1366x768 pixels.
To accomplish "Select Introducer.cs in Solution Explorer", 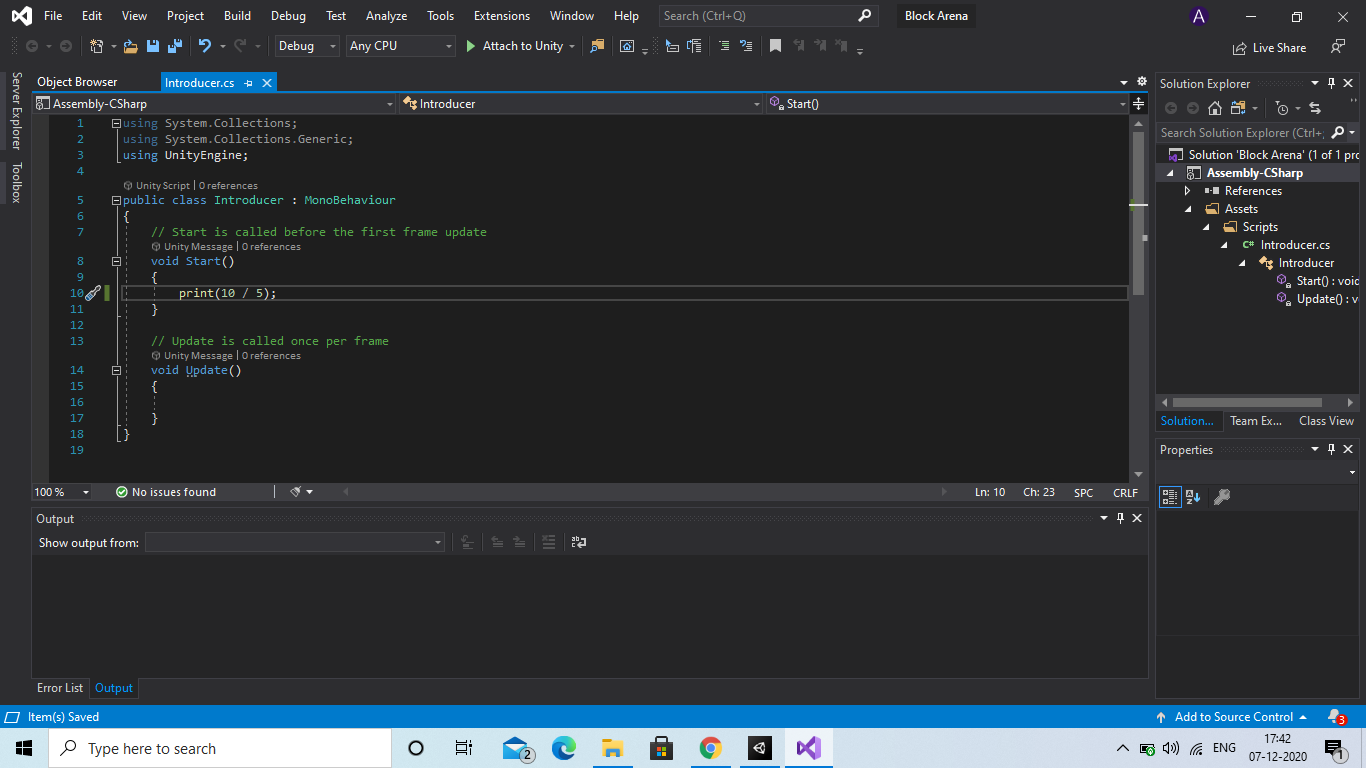I will 1295,244.
